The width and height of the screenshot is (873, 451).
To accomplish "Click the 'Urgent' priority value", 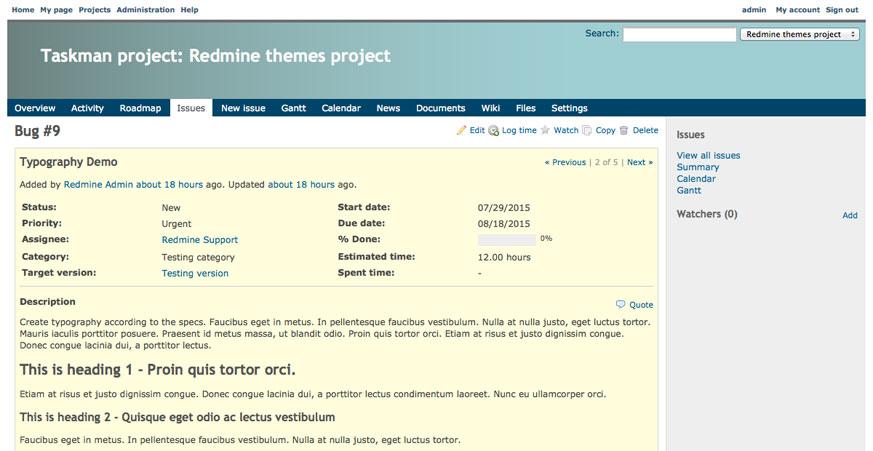I will tap(176, 224).
